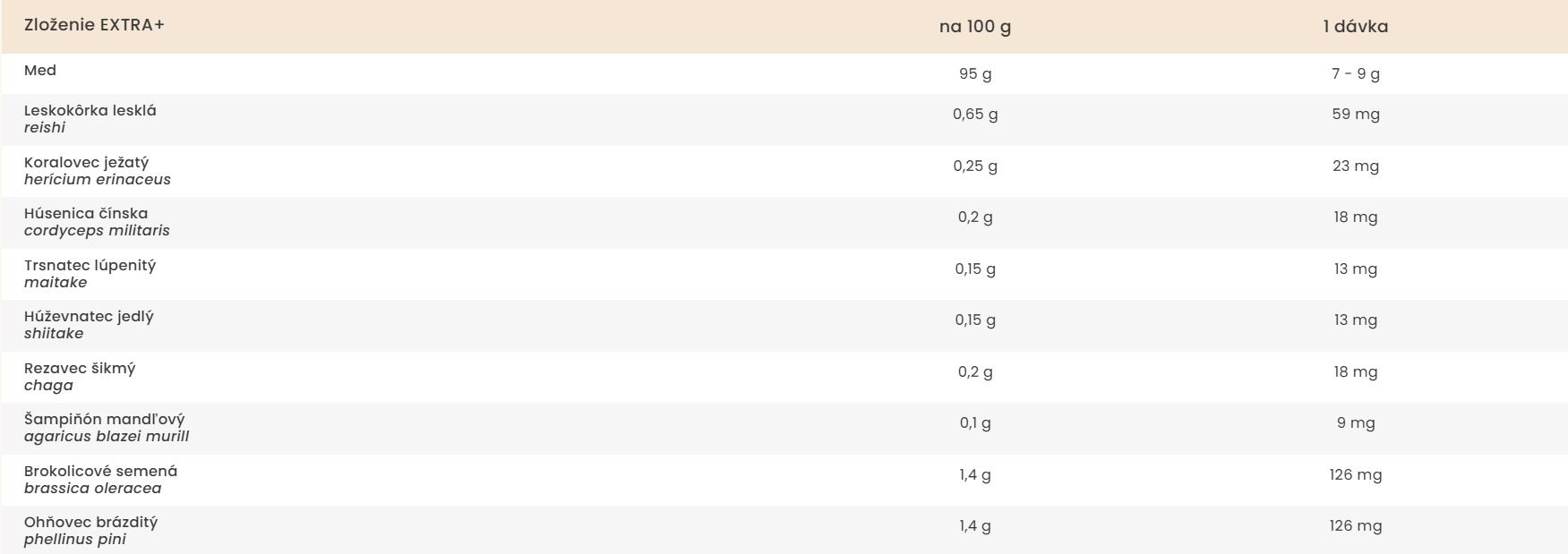This screenshot has width=1568, height=554.
Task: Click 'Trsnatec lúpenitý' ingredient name
Action: (x=90, y=266)
